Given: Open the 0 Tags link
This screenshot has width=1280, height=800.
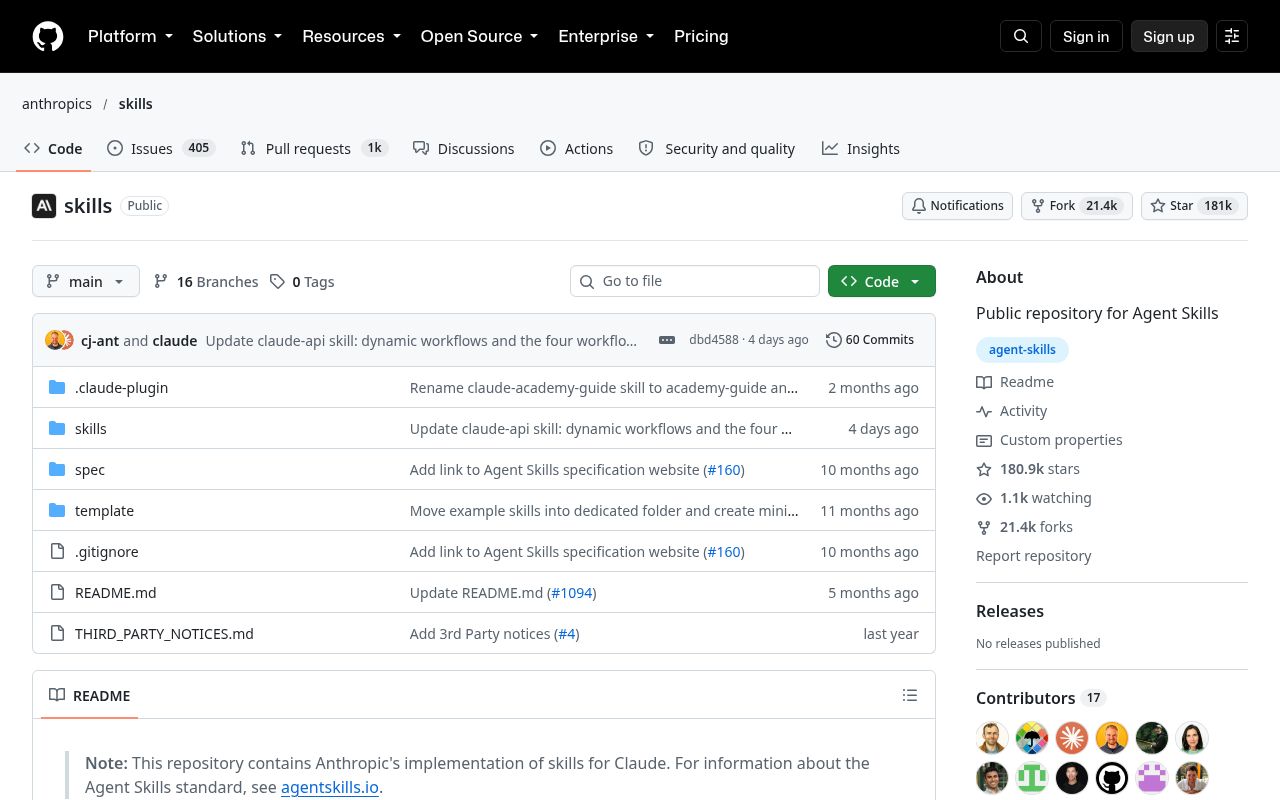Looking at the screenshot, I should [302, 282].
